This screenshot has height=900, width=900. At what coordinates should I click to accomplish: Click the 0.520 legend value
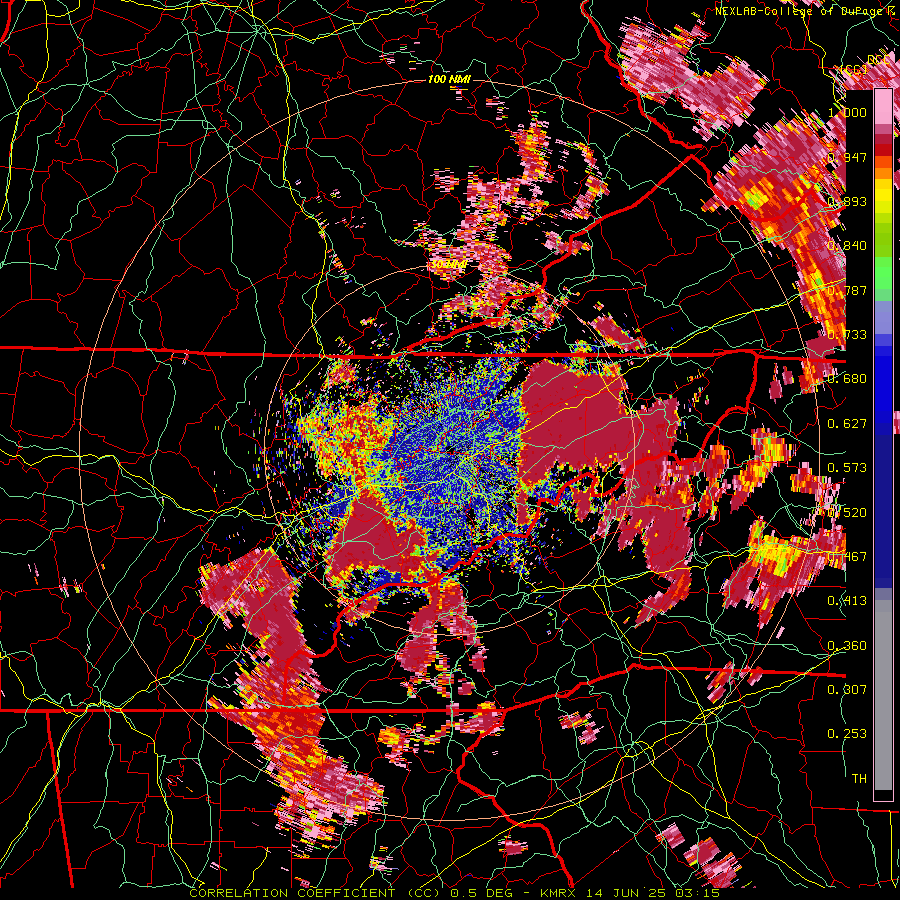847,513
